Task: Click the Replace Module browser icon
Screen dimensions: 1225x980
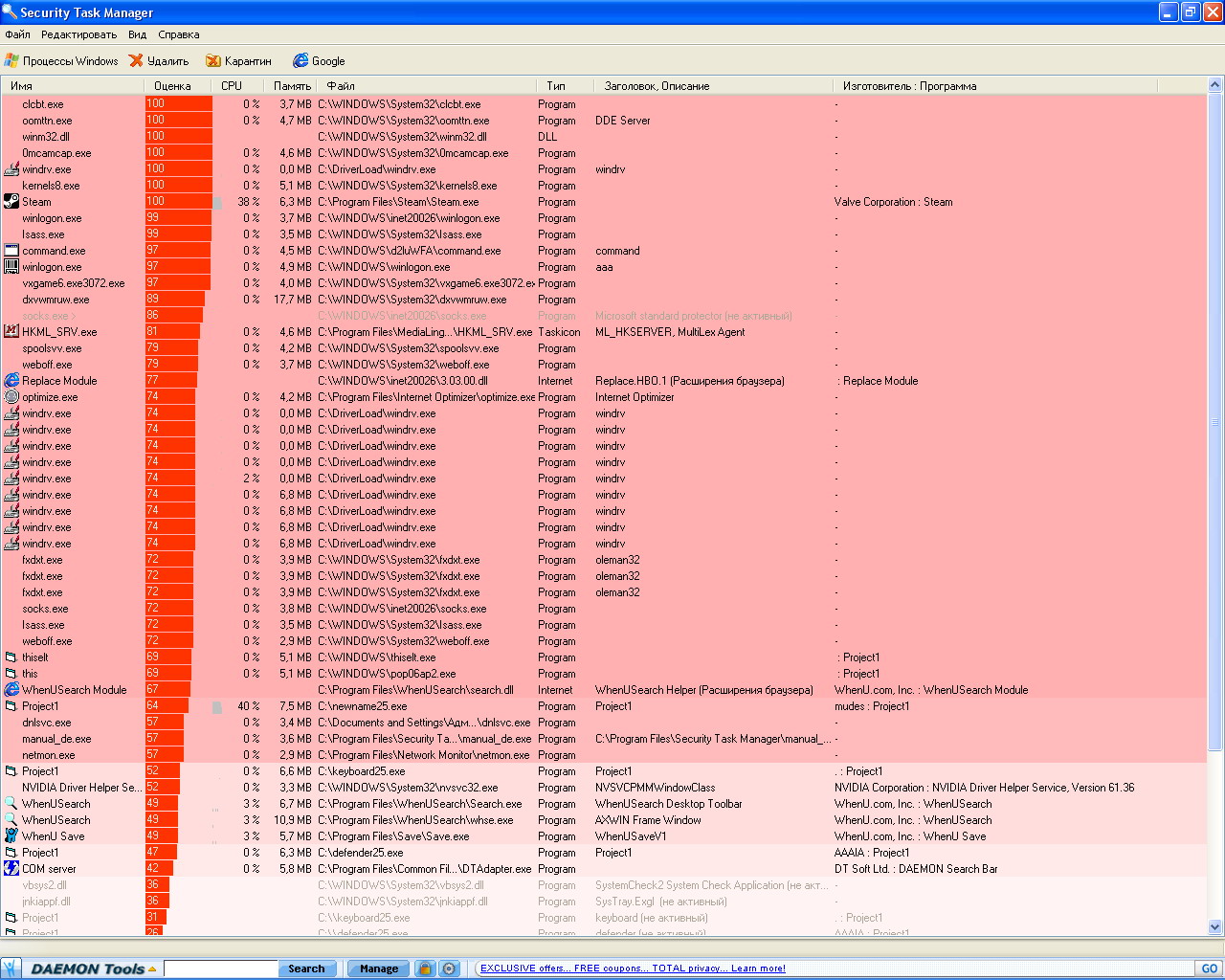Action: pyautogui.click(x=11, y=381)
